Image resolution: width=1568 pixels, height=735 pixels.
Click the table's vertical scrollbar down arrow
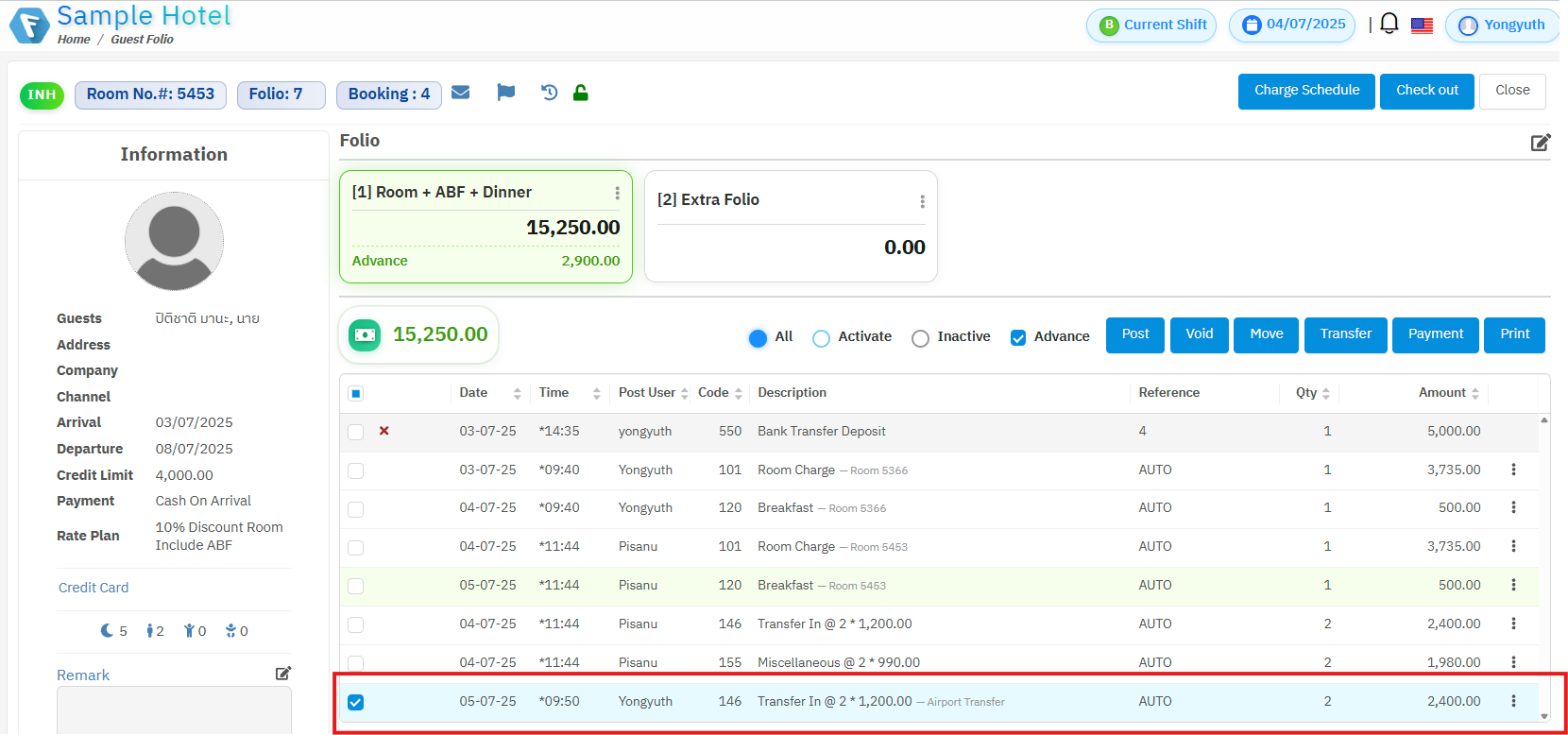(x=1544, y=716)
